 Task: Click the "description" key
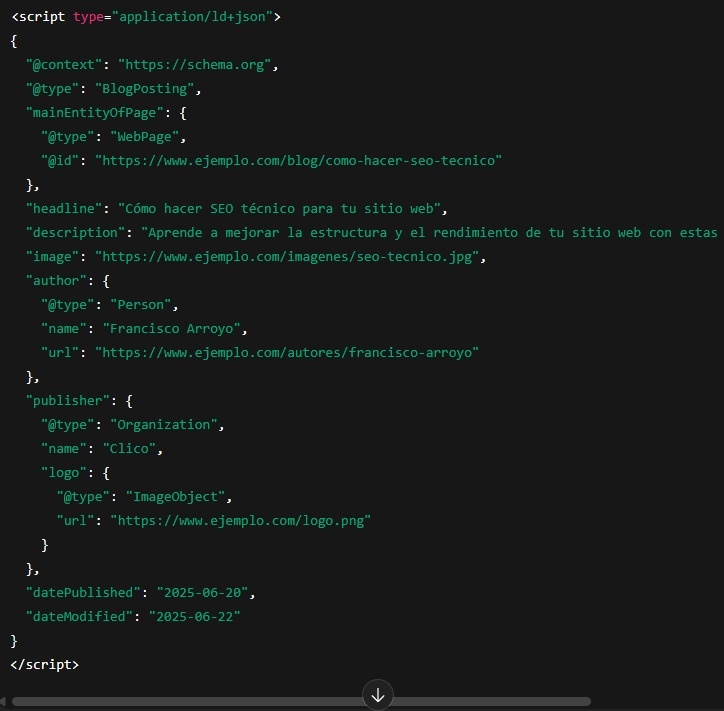(x=75, y=233)
